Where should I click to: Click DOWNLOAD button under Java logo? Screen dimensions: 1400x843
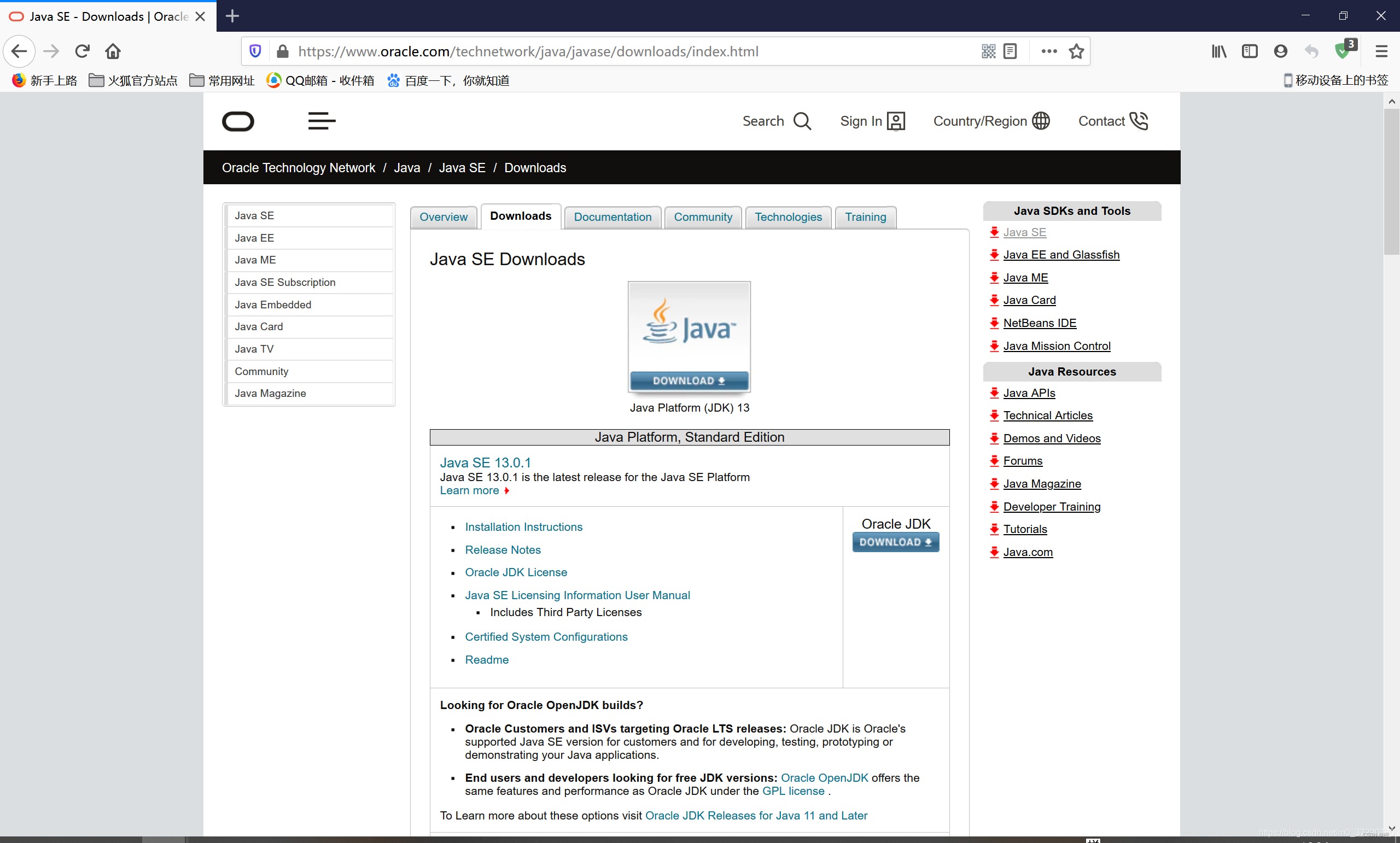(689, 380)
